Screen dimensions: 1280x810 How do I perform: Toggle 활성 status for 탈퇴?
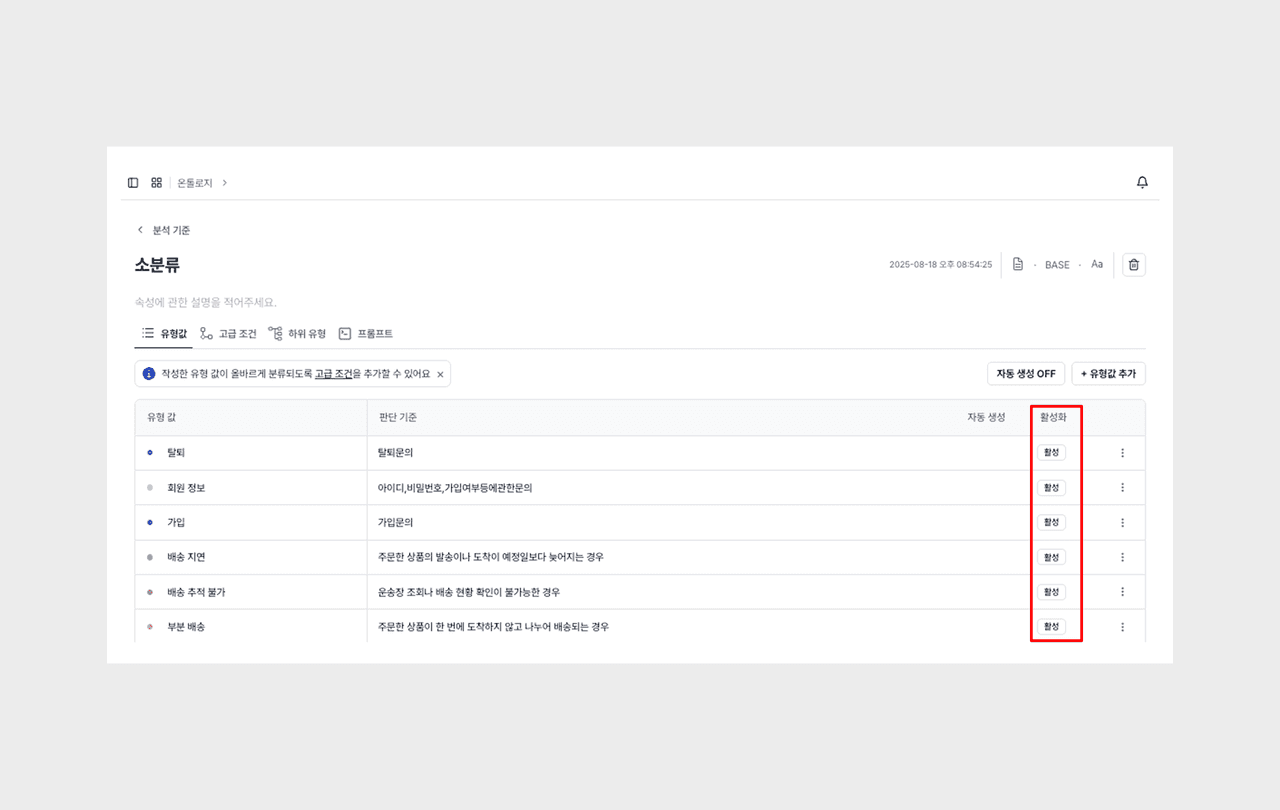coord(1051,453)
